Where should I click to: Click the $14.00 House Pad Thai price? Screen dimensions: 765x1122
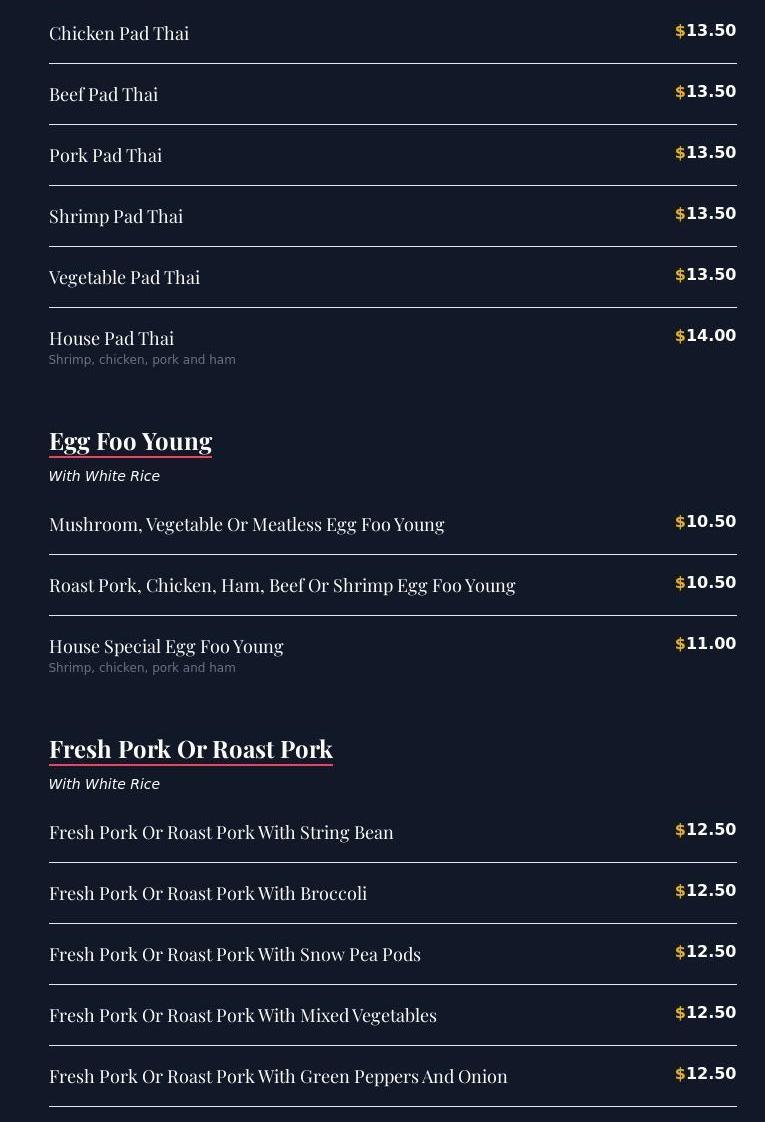tap(706, 336)
